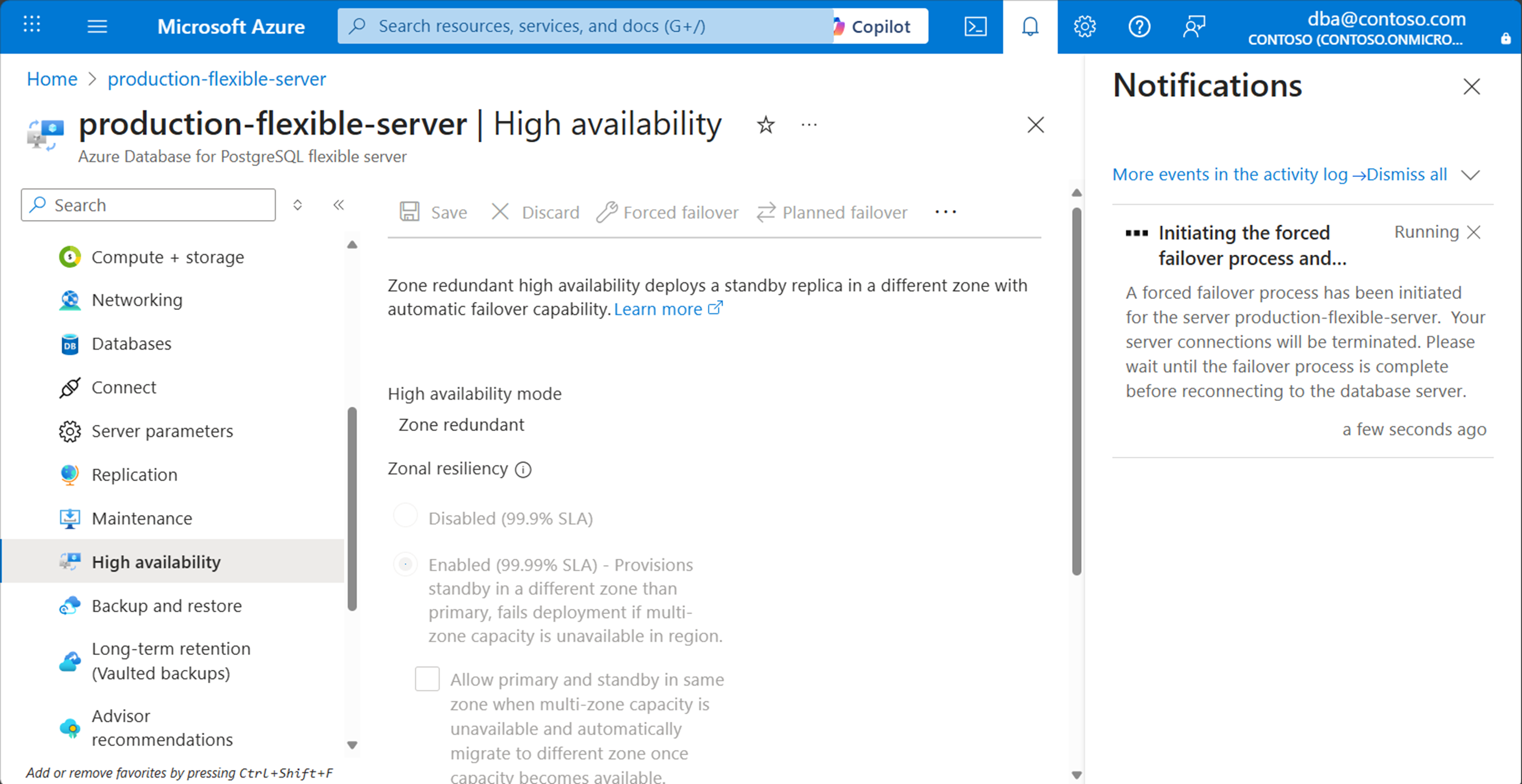Collapse notifications list with the chevron

pos(1470,175)
